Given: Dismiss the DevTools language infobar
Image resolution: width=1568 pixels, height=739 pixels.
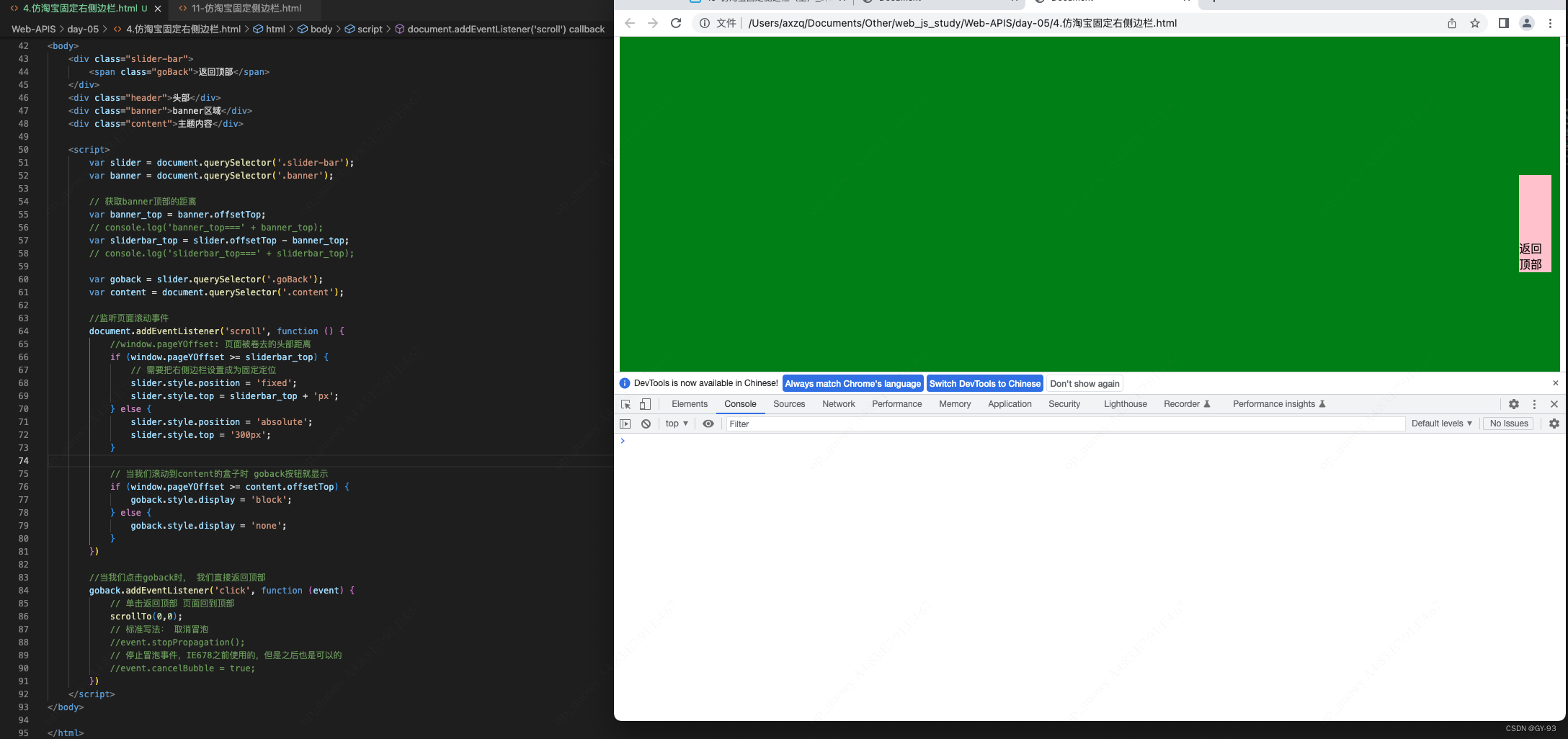Looking at the screenshot, I should click(x=1555, y=383).
